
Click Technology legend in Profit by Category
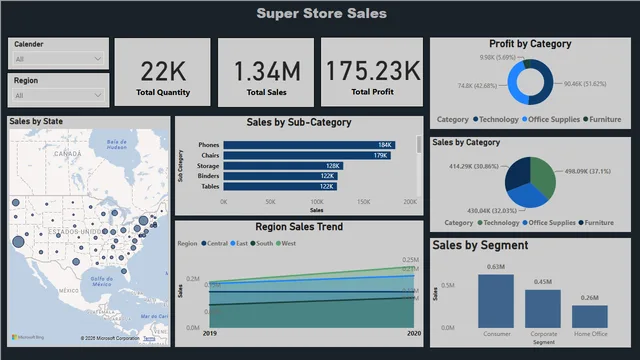(496, 119)
